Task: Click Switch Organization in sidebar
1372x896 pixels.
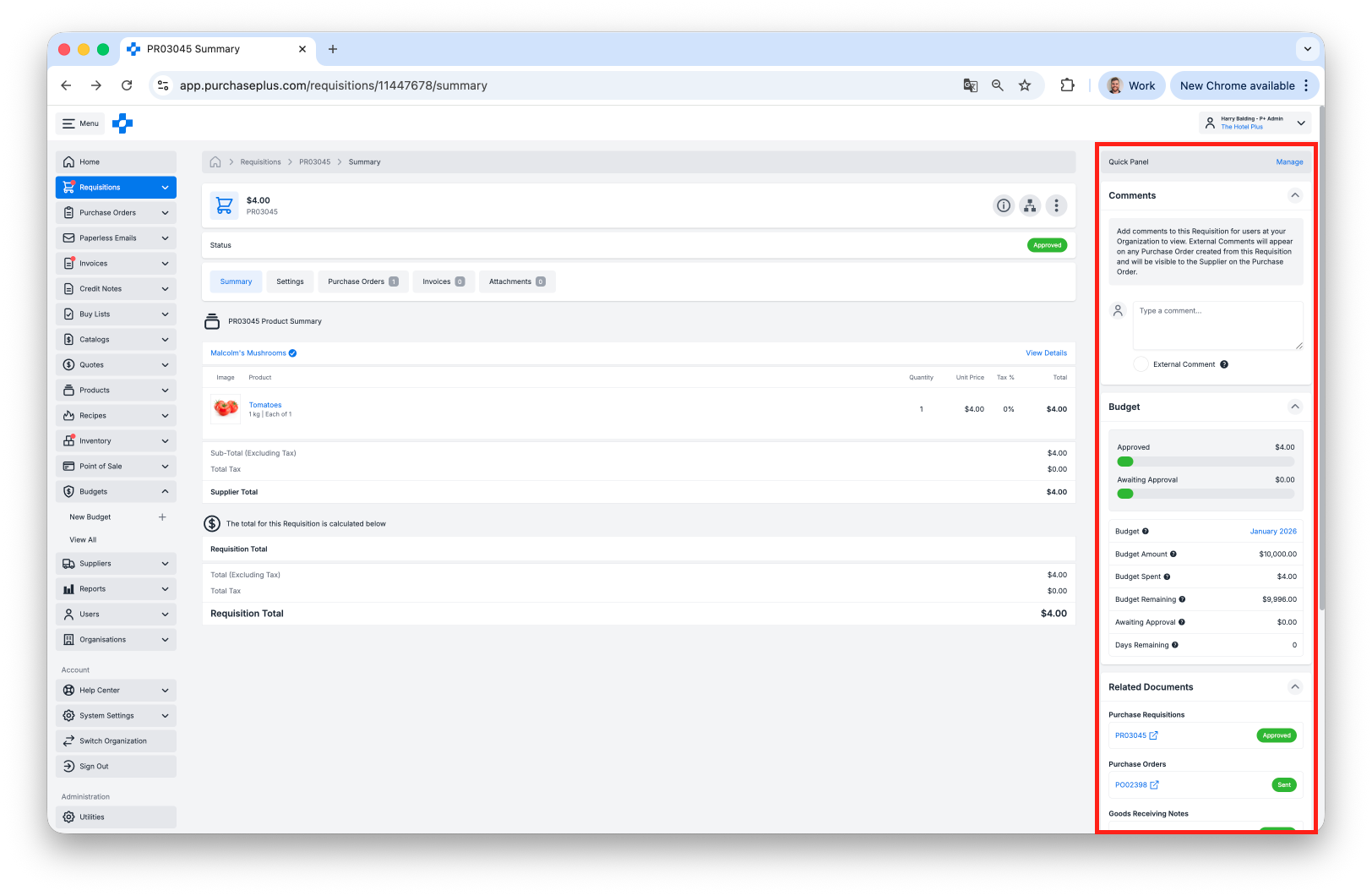Action: [116, 741]
